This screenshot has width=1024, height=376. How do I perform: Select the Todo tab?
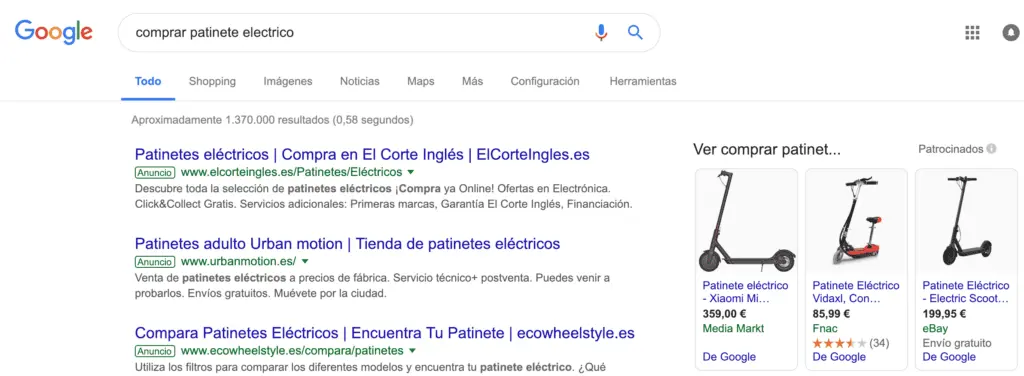pos(148,82)
